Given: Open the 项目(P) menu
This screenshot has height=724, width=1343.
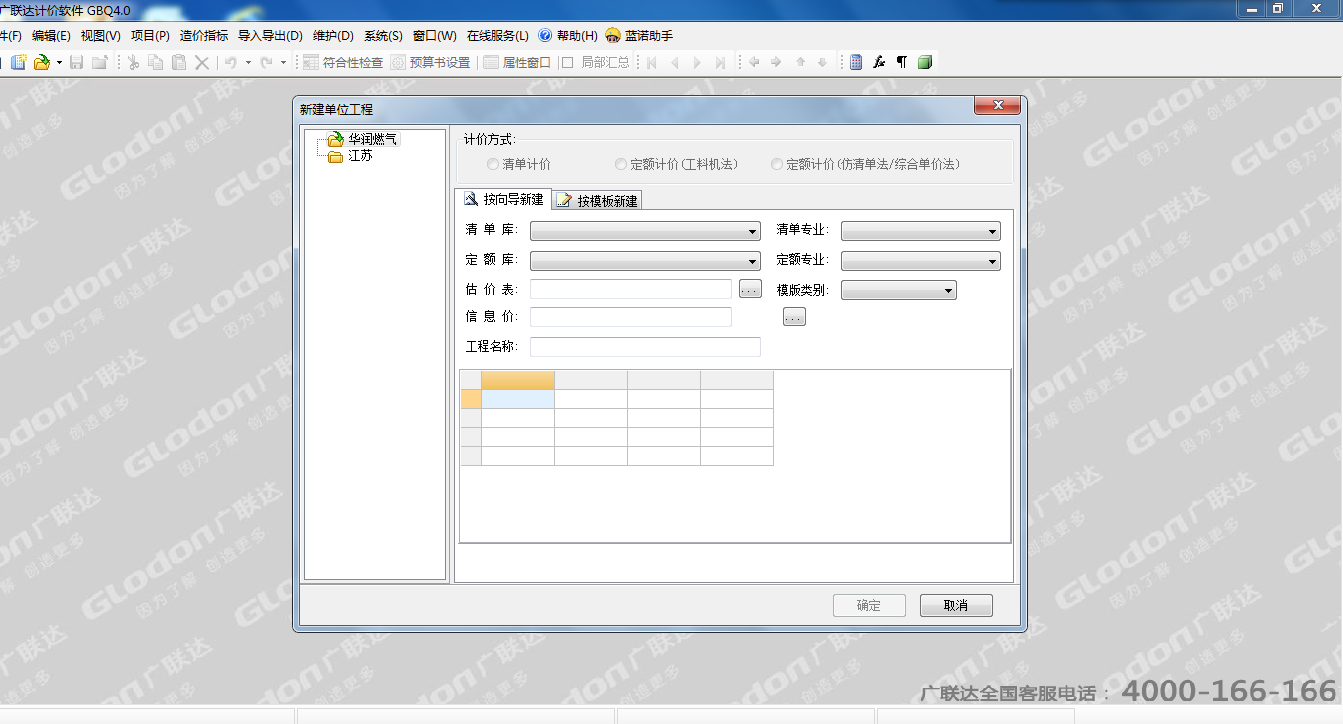Looking at the screenshot, I should click(150, 36).
